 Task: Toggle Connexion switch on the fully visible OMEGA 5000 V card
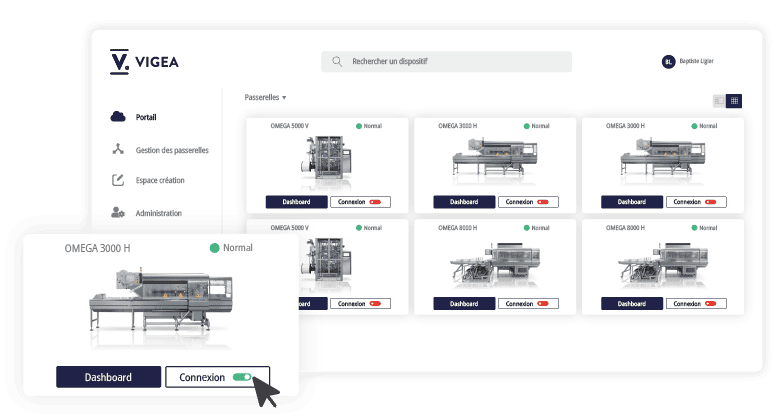pyautogui.click(x=375, y=202)
